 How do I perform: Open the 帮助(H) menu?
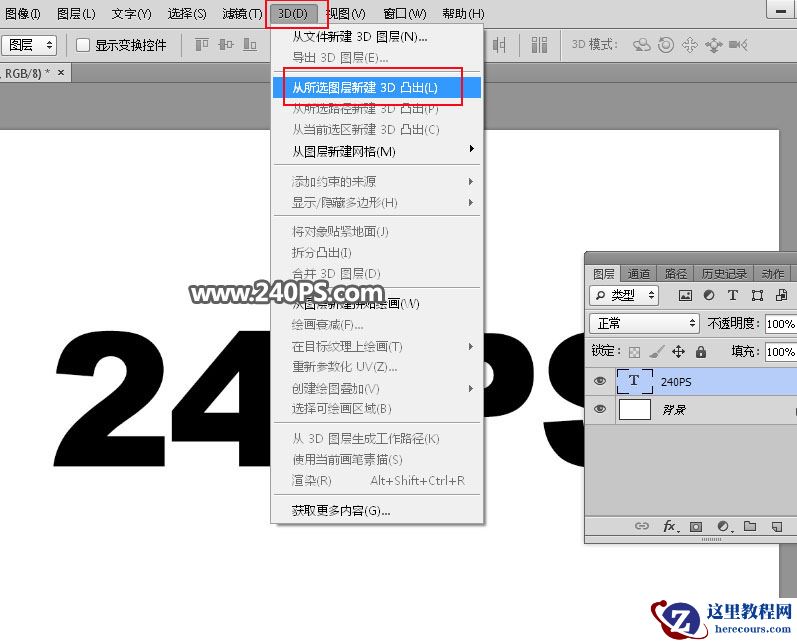click(x=463, y=14)
